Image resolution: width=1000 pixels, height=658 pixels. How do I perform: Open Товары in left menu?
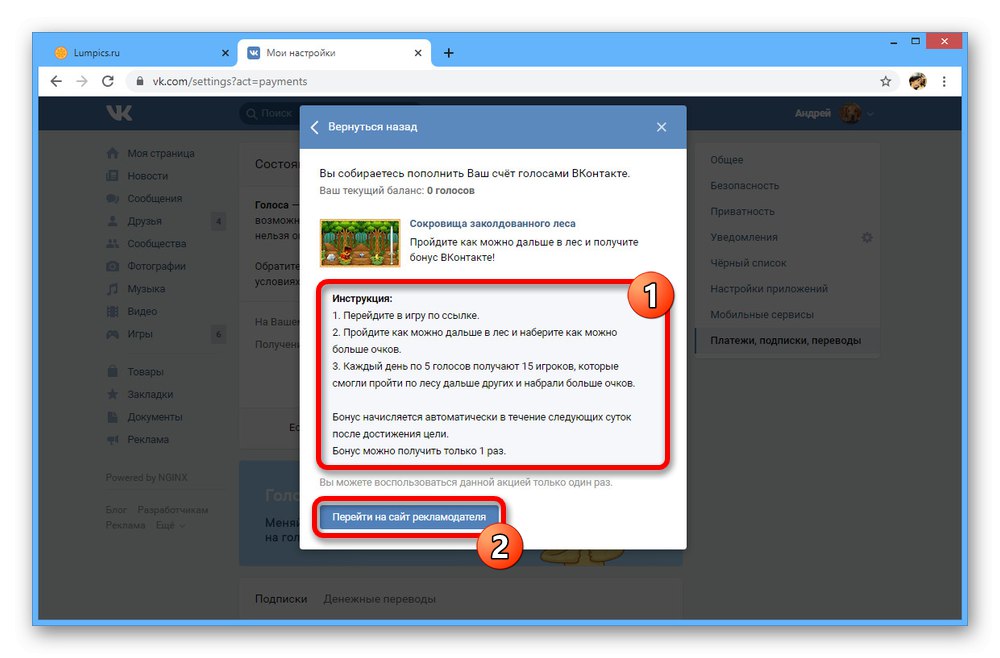[x=145, y=371]
